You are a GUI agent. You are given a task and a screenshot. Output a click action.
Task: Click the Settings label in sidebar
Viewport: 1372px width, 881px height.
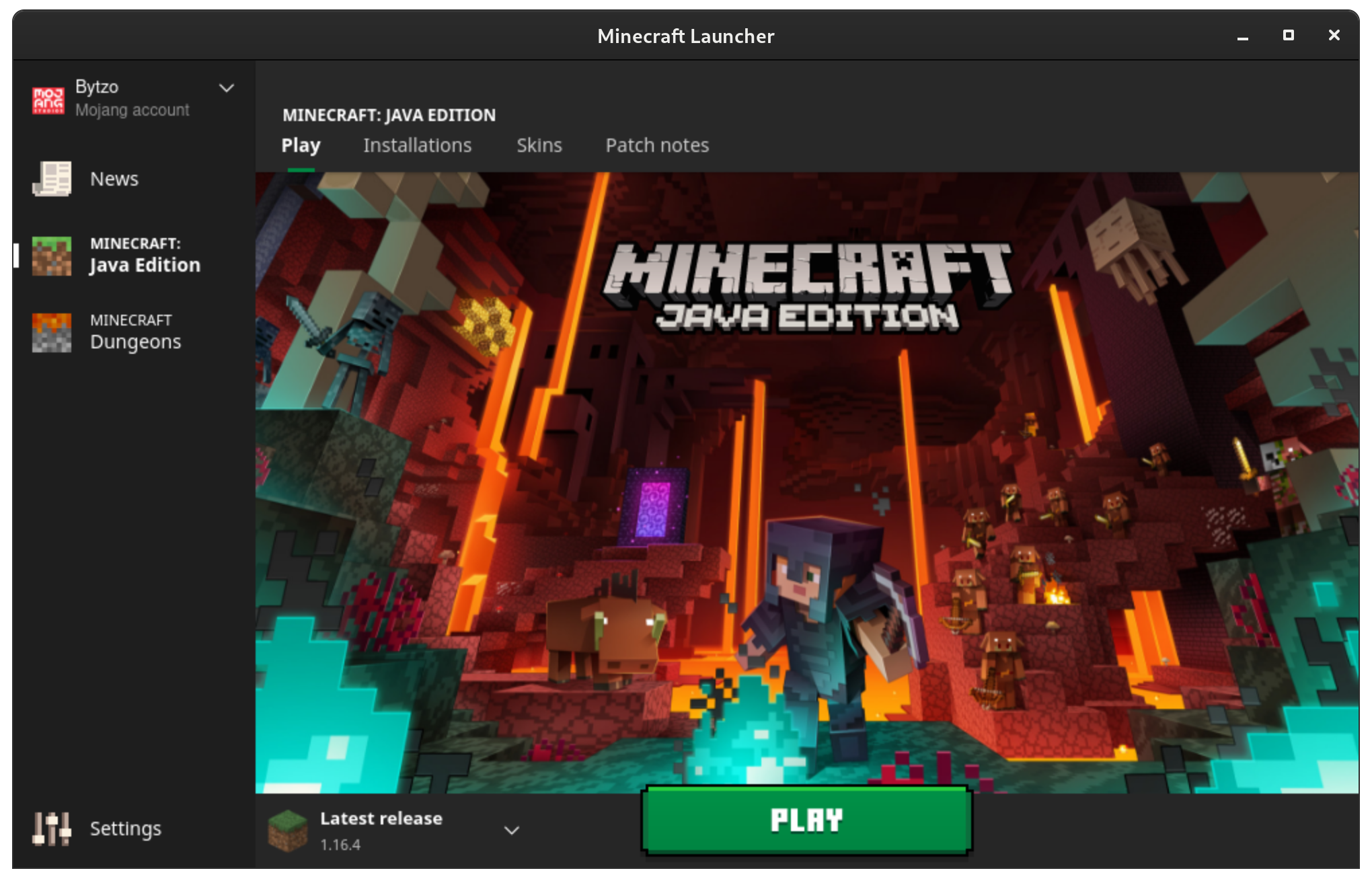pos(126,829)
